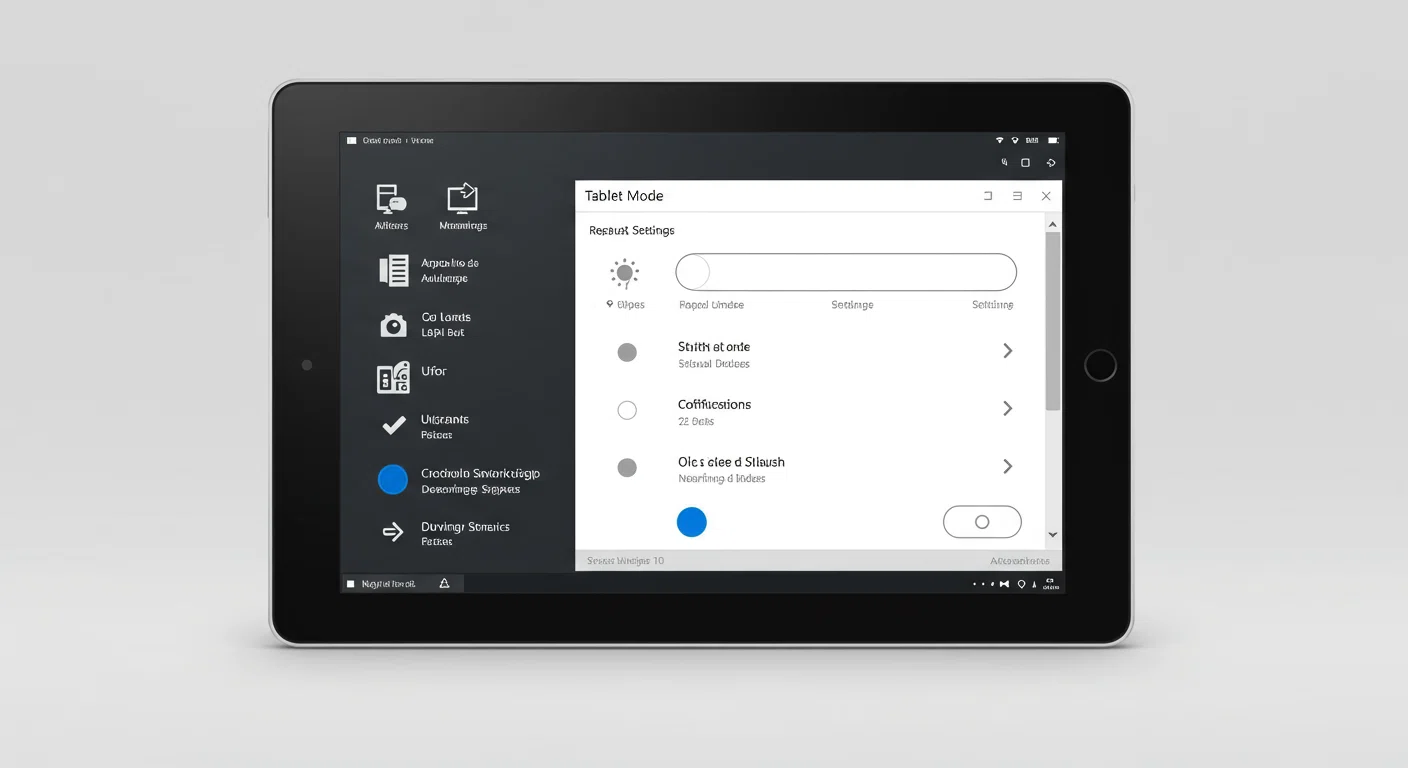Click the right arrow icon in sidebar
The image size is (1408, 768).
point(393,531)
